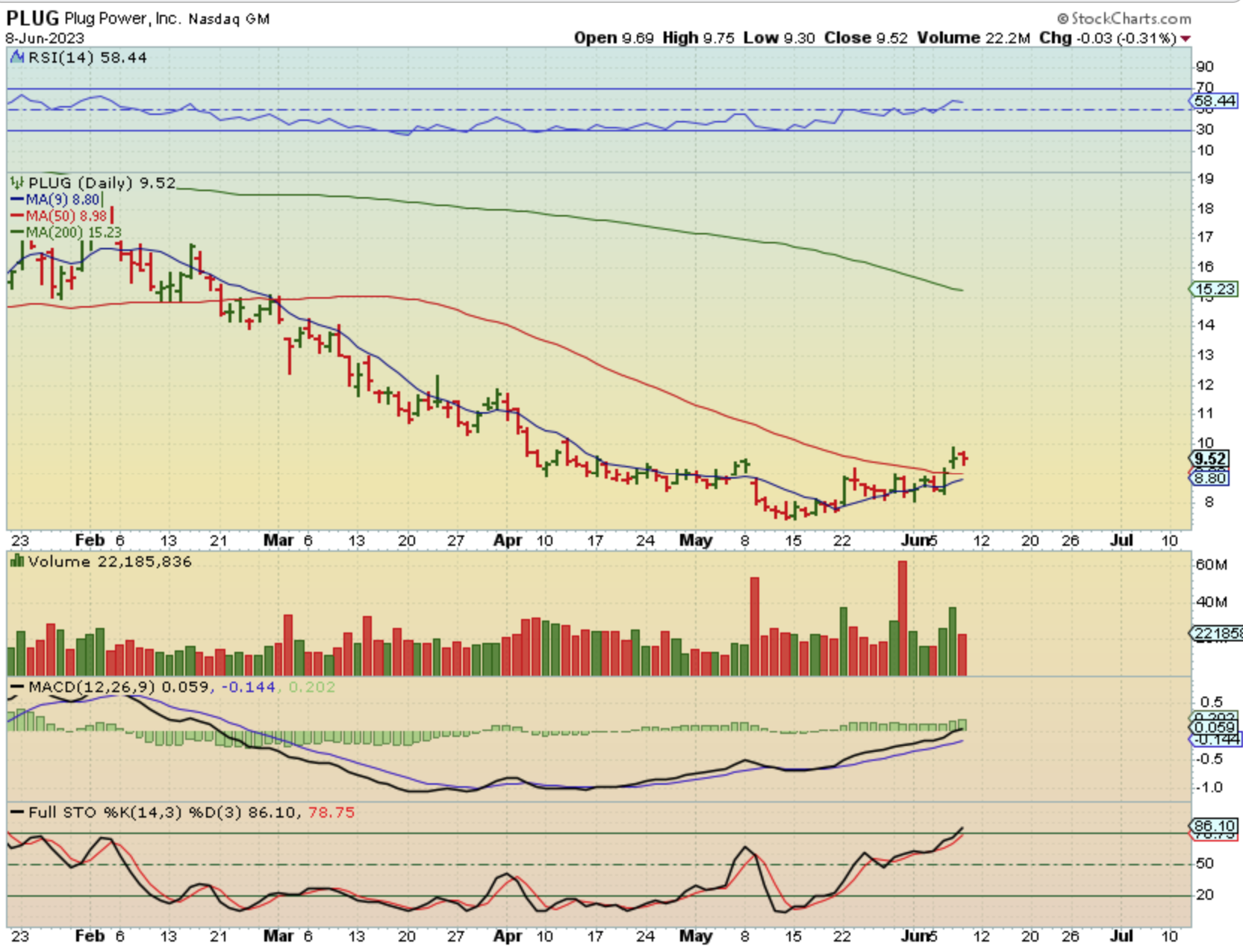Click the "19" label on the price axis

[x=1205, y=179]
